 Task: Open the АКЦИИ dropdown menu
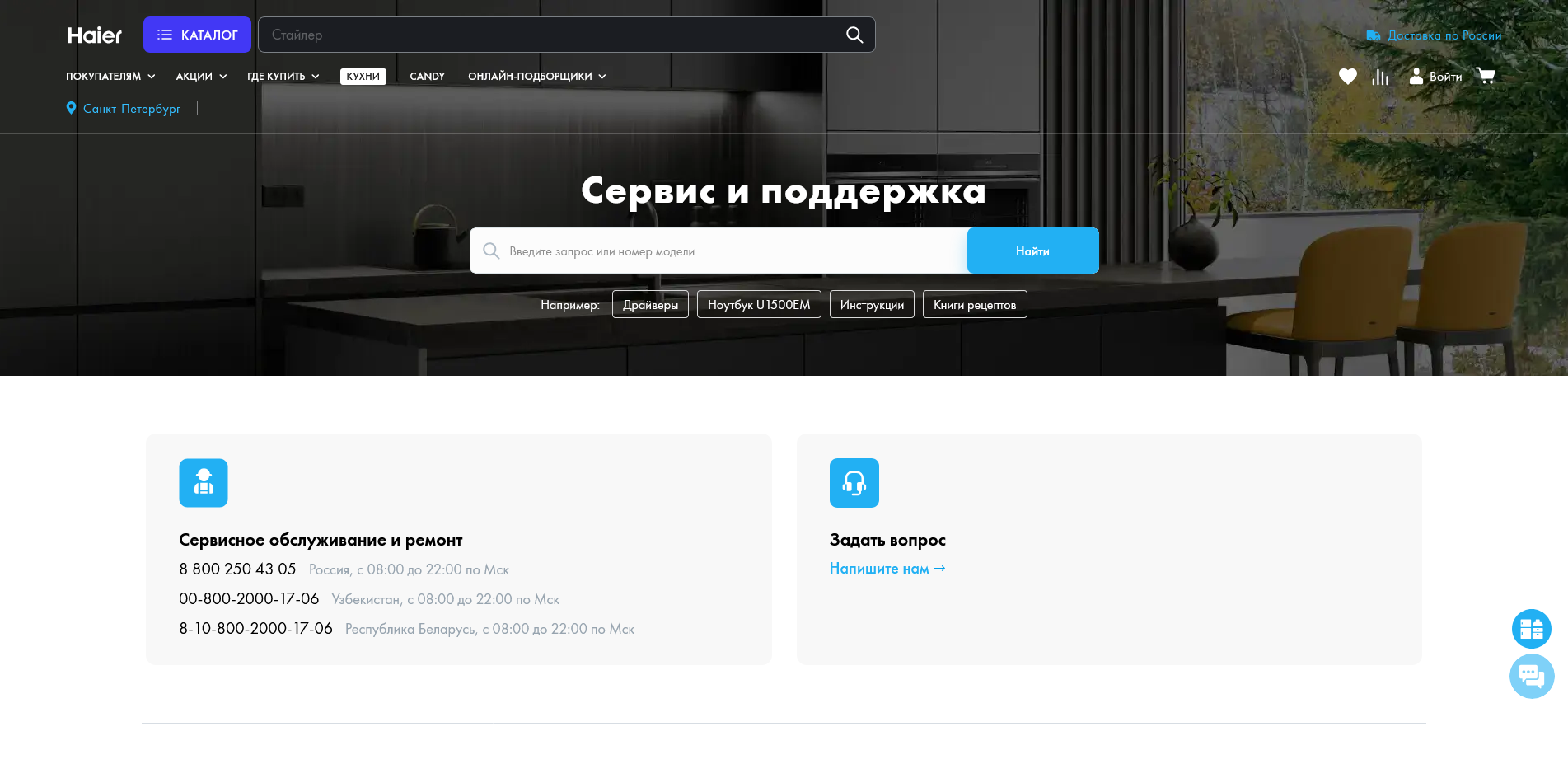[199, 76]
